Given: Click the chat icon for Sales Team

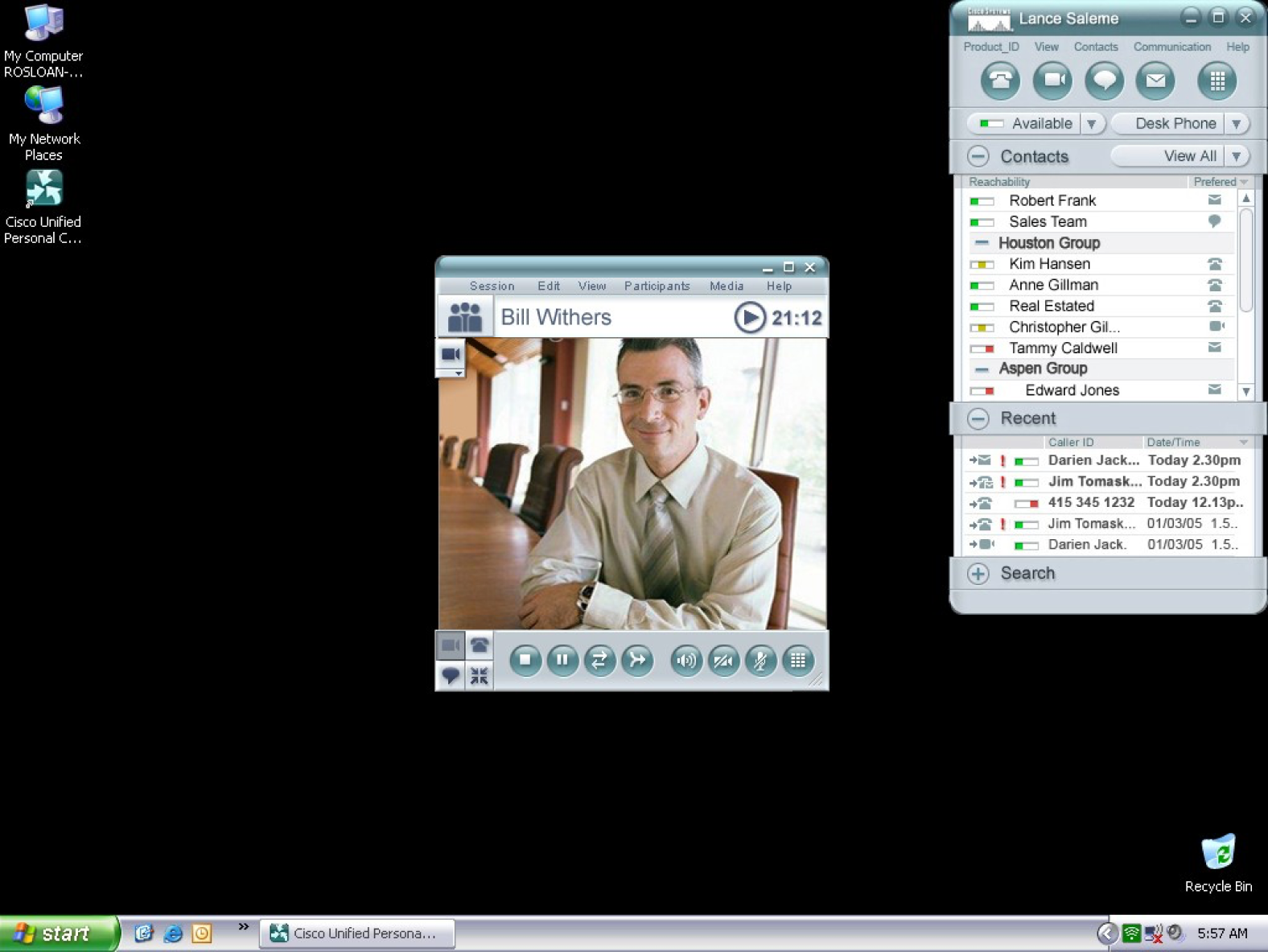Looking at the screenshot, I should [1215, 221].
